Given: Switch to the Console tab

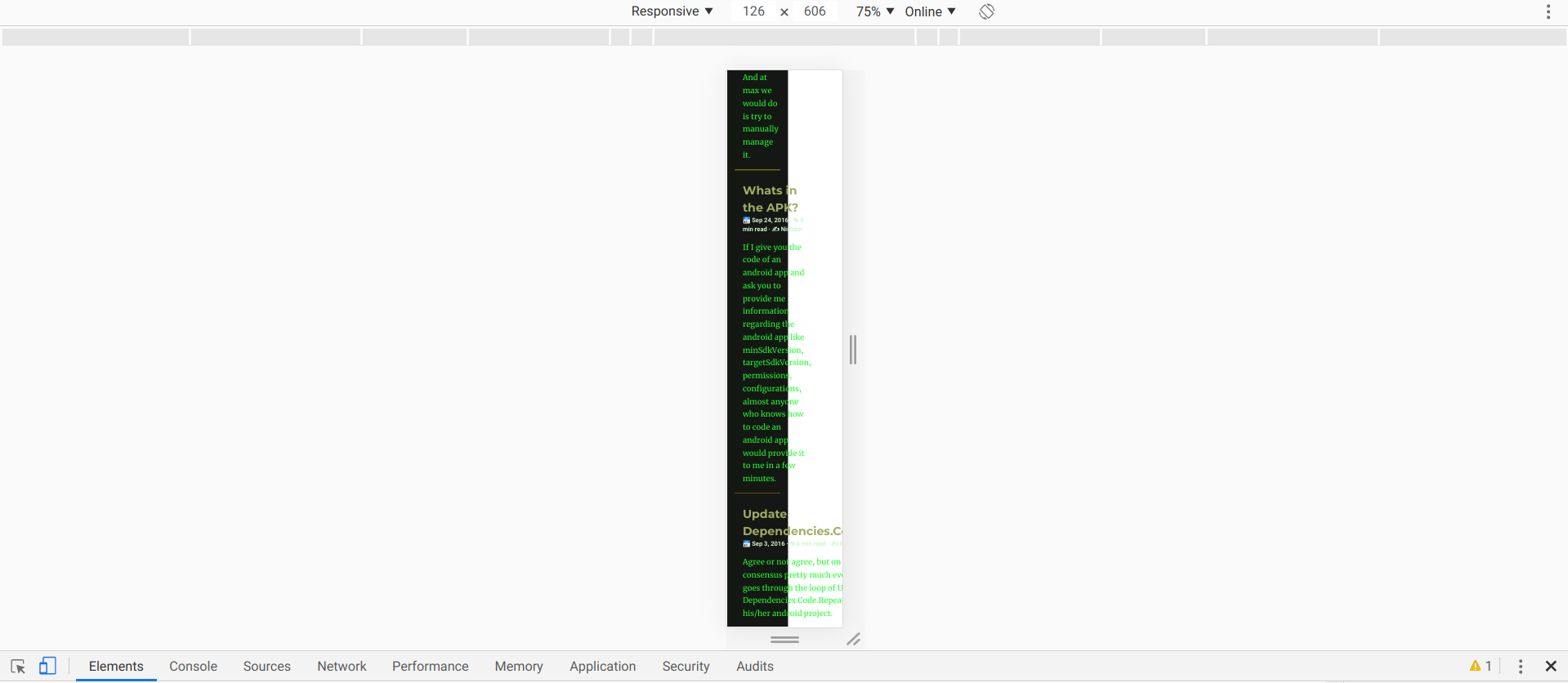Looking at the screenshot, I should pyautogui.click(x=194, y=666).
